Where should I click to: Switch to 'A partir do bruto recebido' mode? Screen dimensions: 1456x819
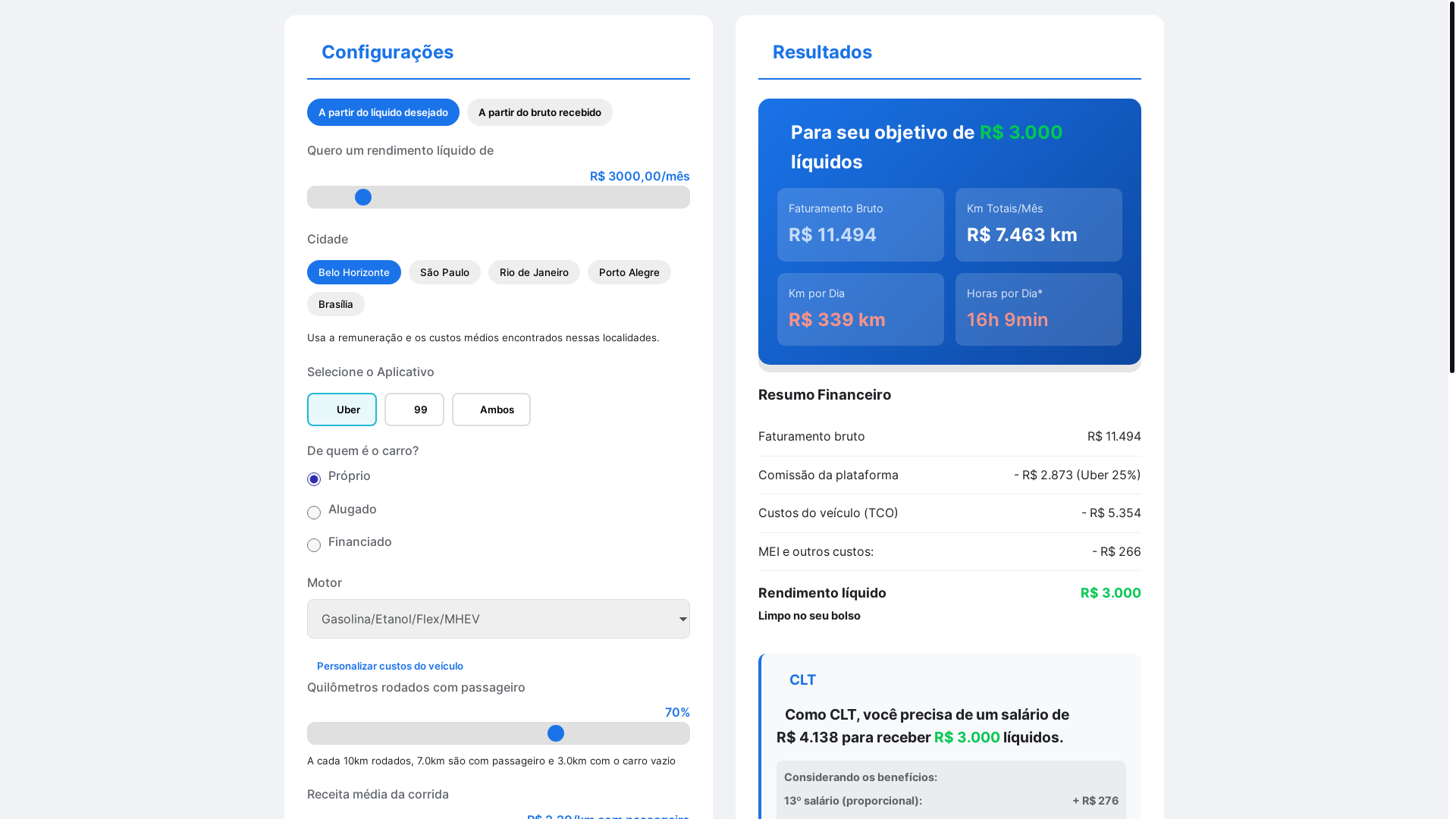coord(540,112)
